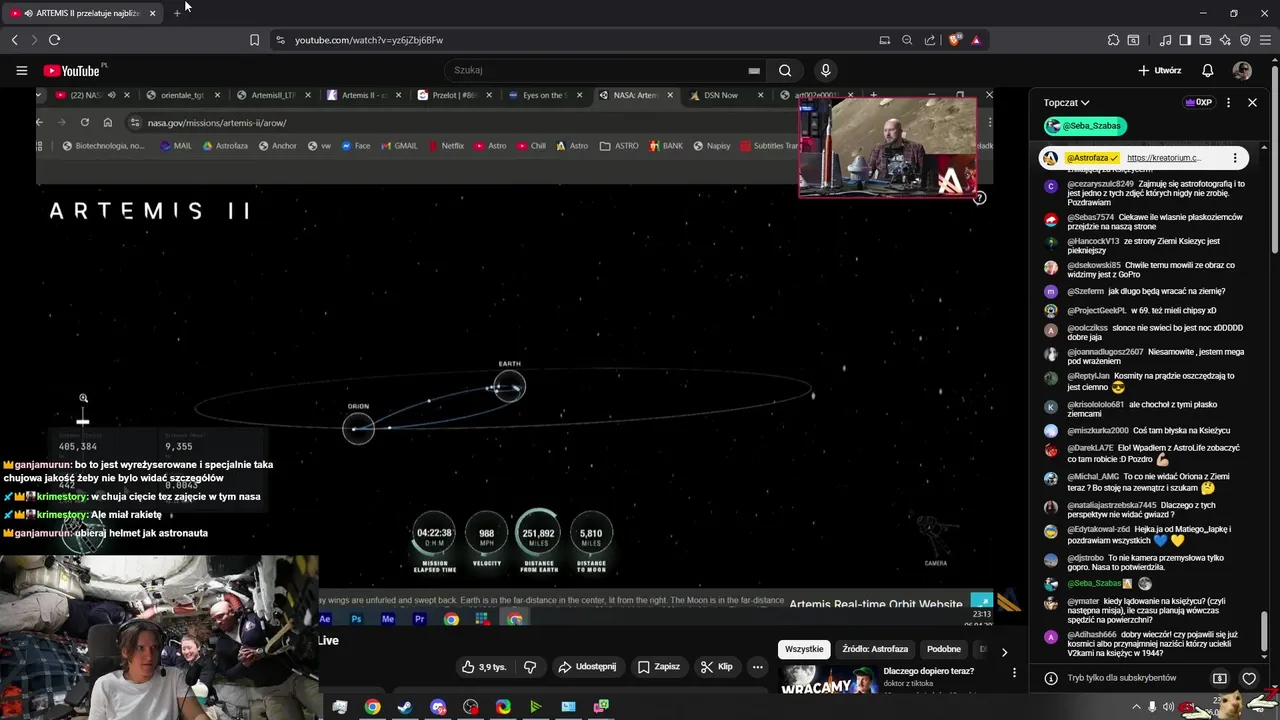Viewport: 1280px width, 720px height.
Task: Dislike the video
Action: pos(530,667)
